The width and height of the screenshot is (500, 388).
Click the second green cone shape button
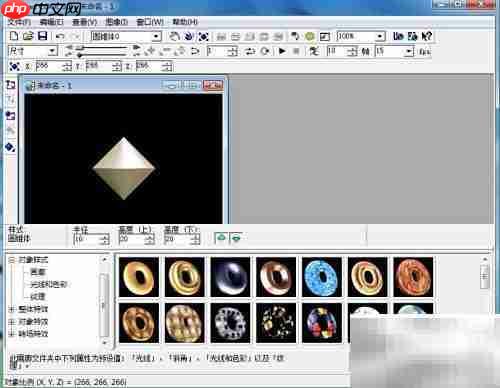[x=236, y=238]
